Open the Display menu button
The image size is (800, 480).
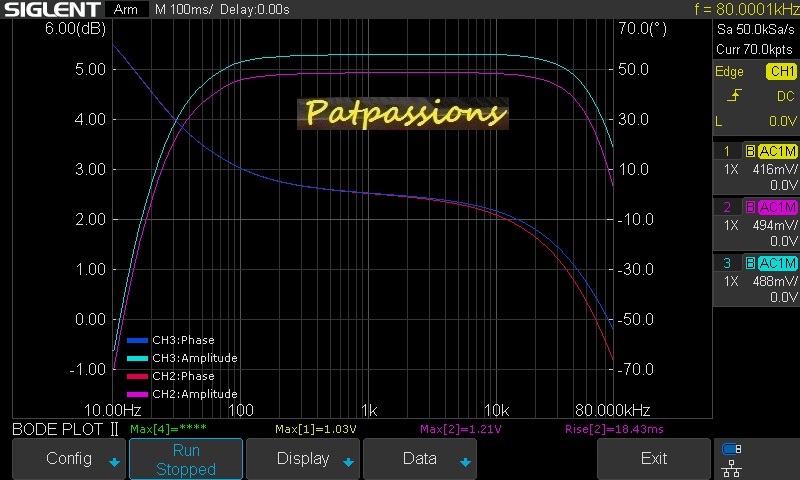point(303,459)
